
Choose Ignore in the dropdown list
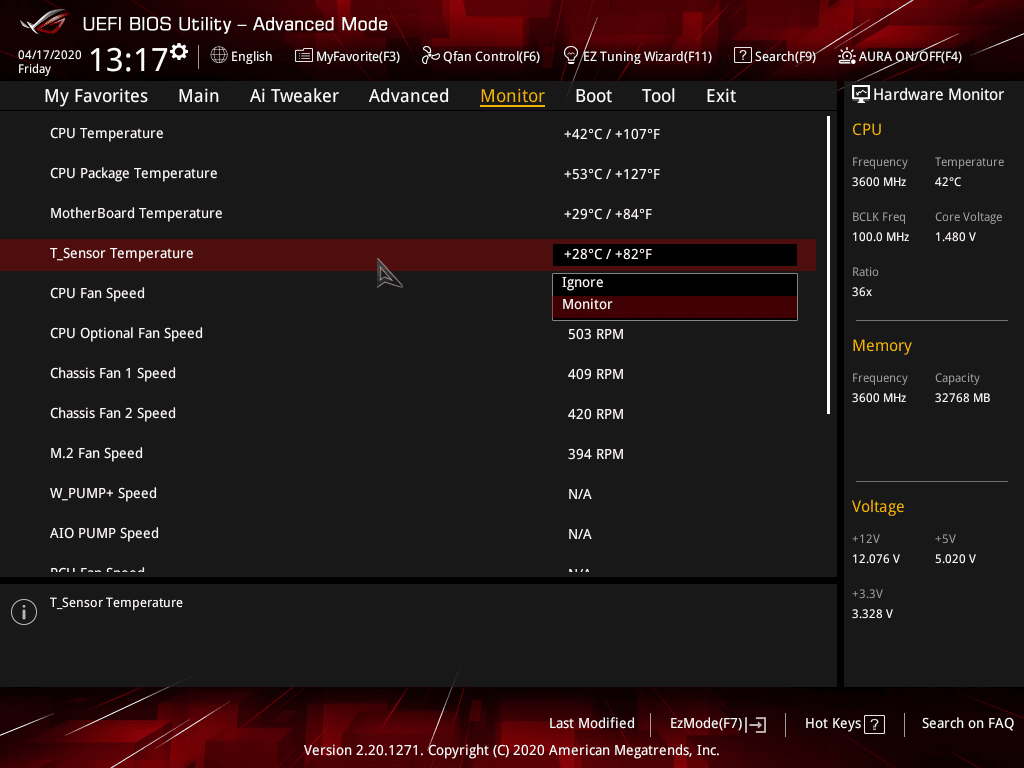(x=675, y=283)
